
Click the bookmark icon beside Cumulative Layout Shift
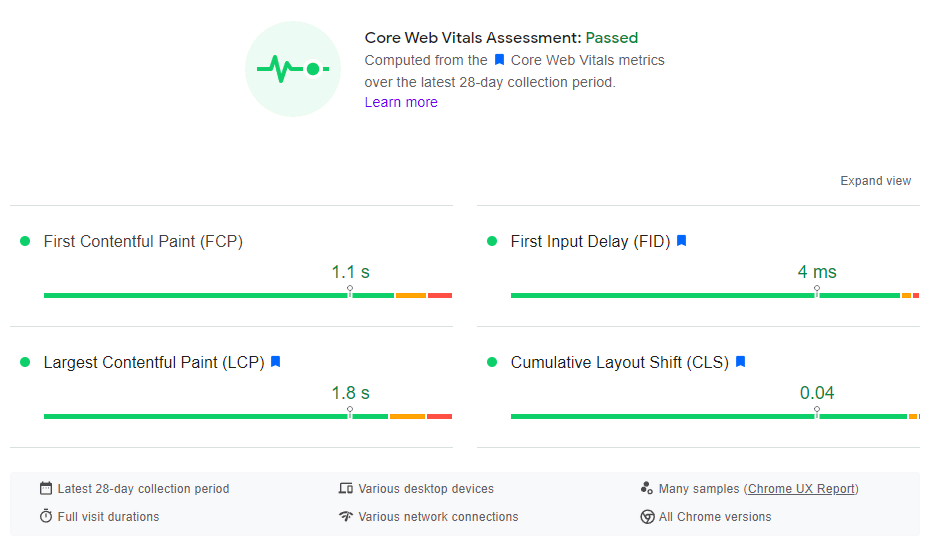[x=741, y=362]
